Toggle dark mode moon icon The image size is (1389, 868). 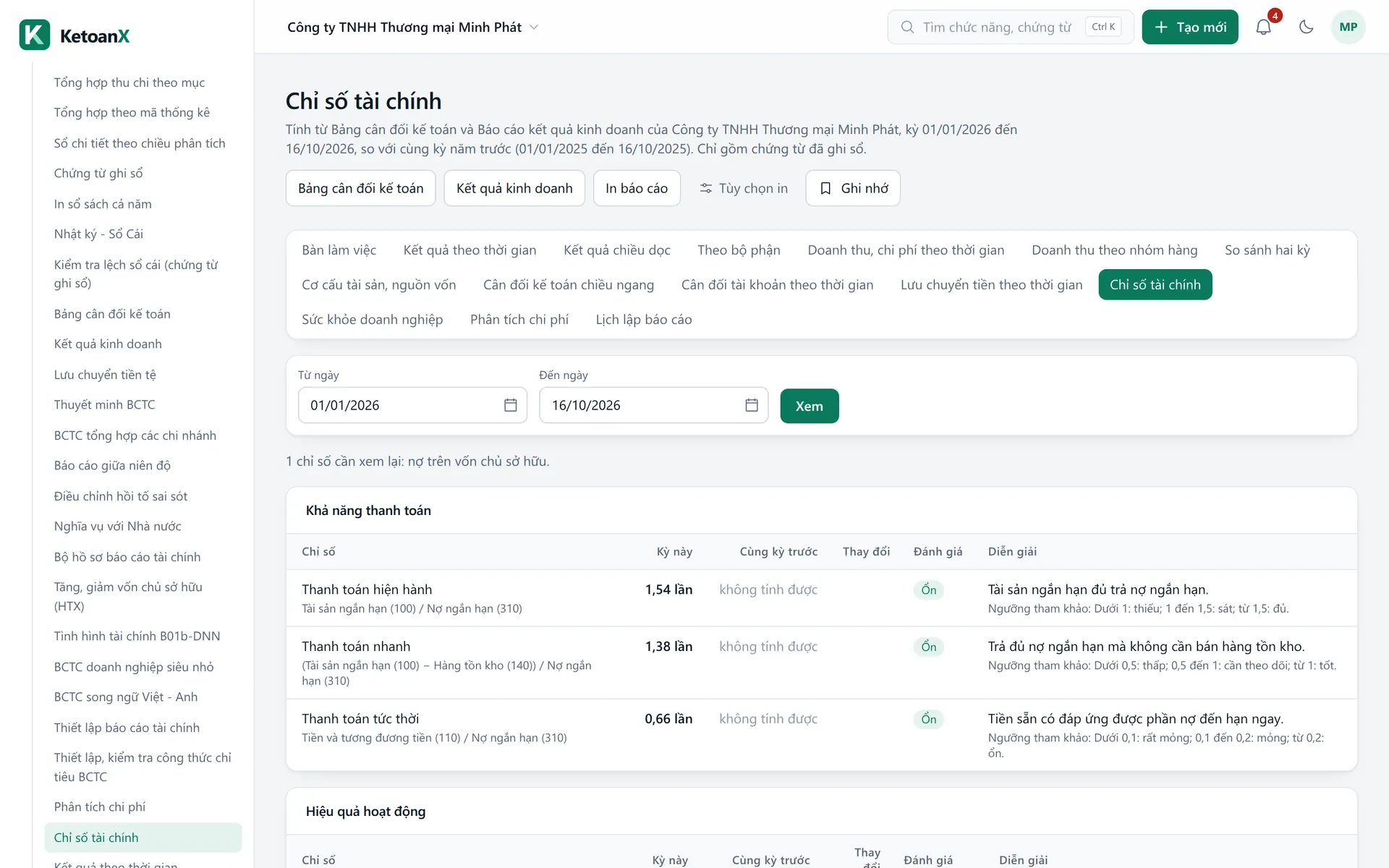1306,27
